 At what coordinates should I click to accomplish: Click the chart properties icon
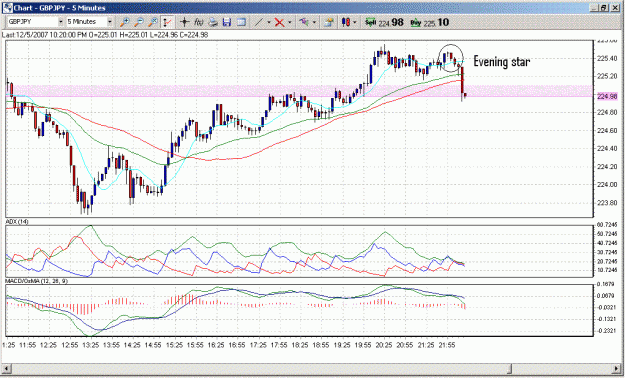(328, 22)
